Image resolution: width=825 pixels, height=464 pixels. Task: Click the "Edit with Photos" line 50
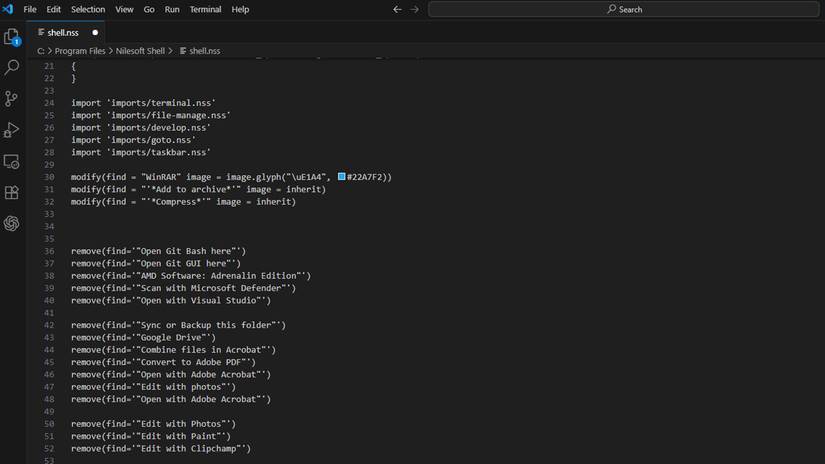(153, 424)
